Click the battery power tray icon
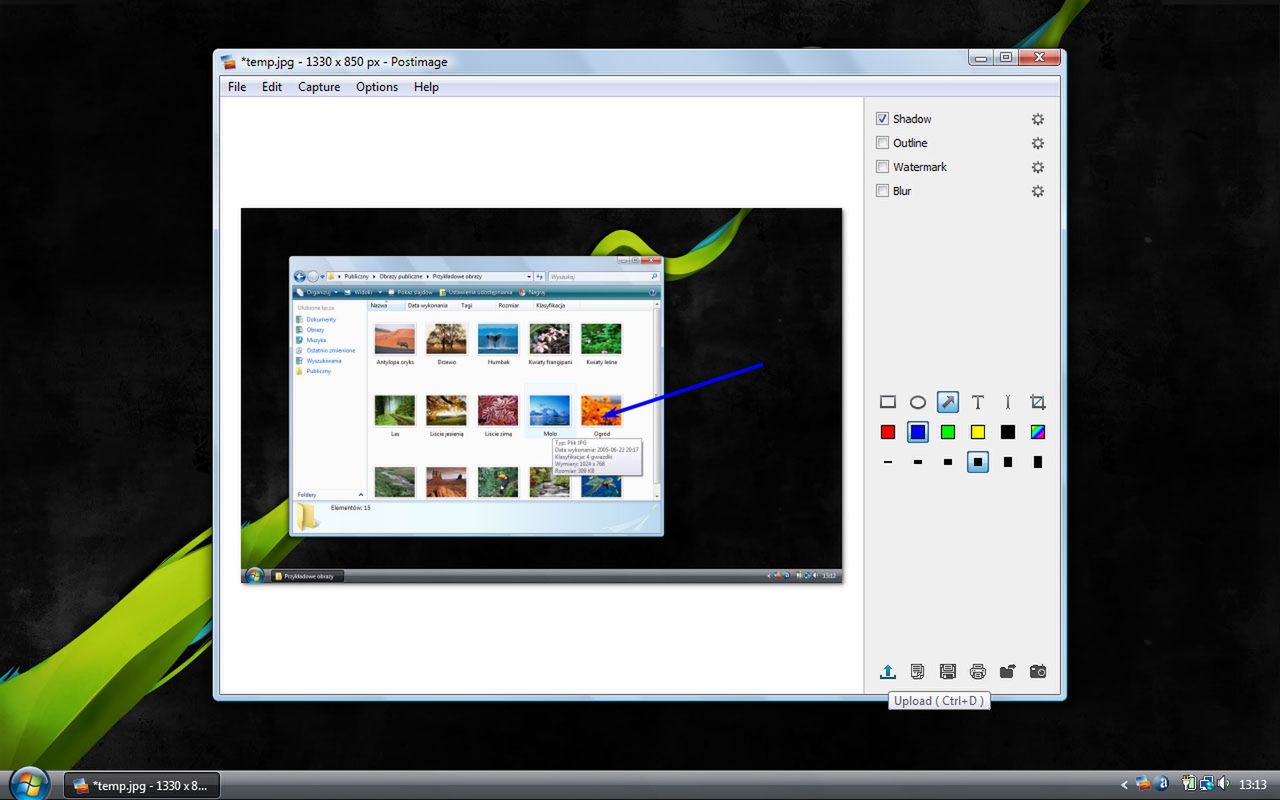 click(x=1189, y=784)
